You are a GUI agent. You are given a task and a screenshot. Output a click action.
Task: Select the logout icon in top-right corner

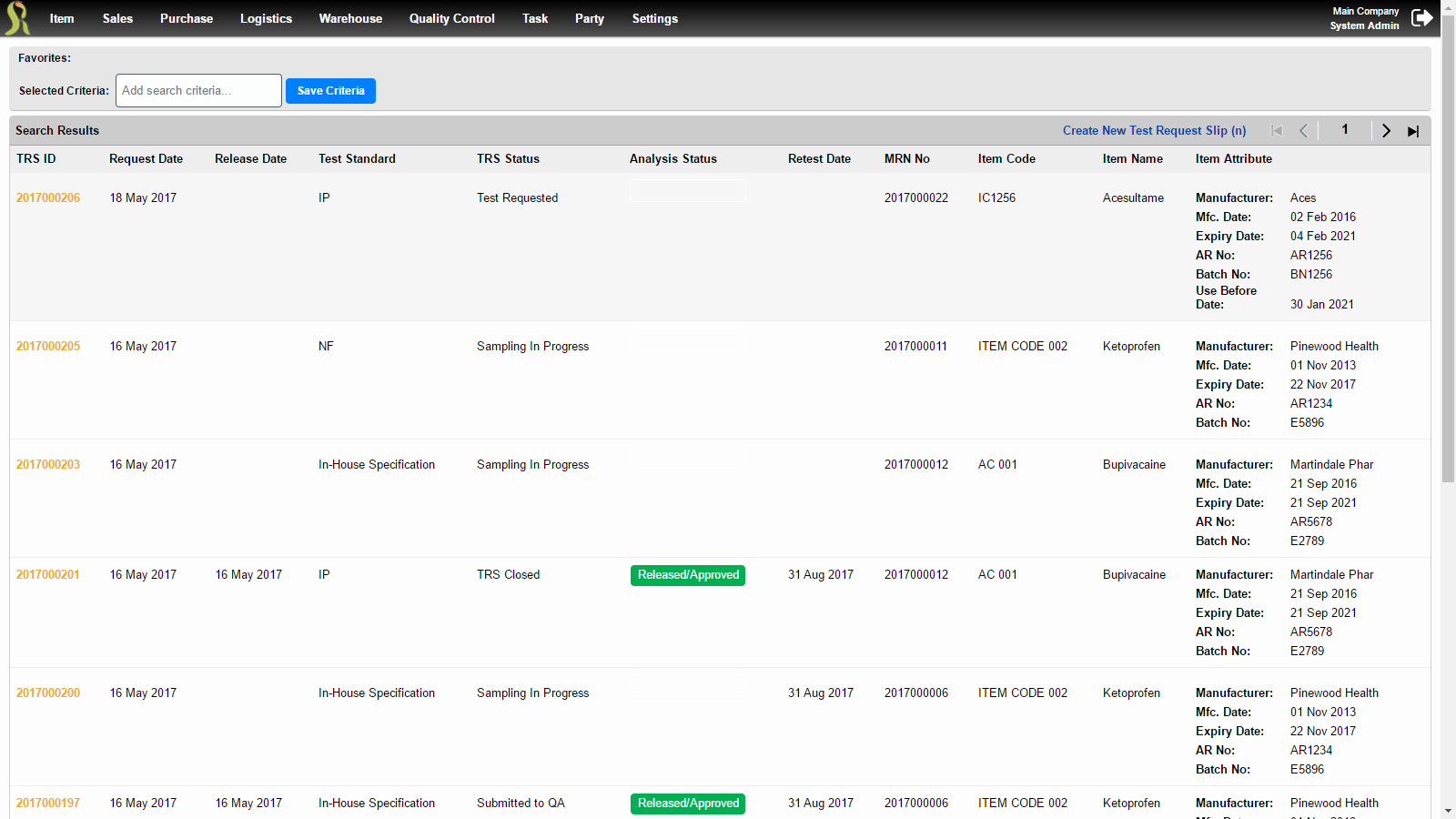point(1421,16)
